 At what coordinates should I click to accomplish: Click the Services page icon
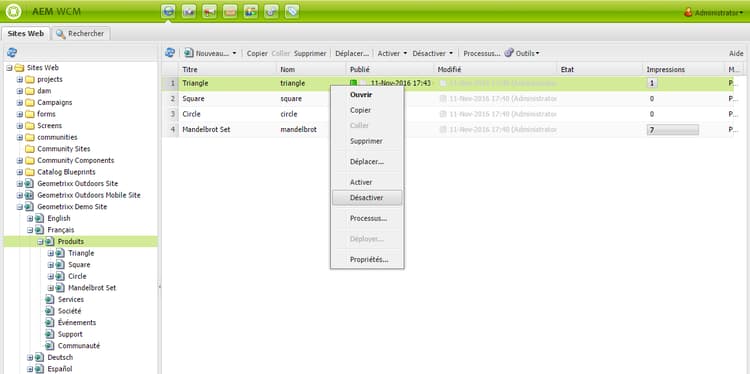pyautogui.click(x=50, y=299)
